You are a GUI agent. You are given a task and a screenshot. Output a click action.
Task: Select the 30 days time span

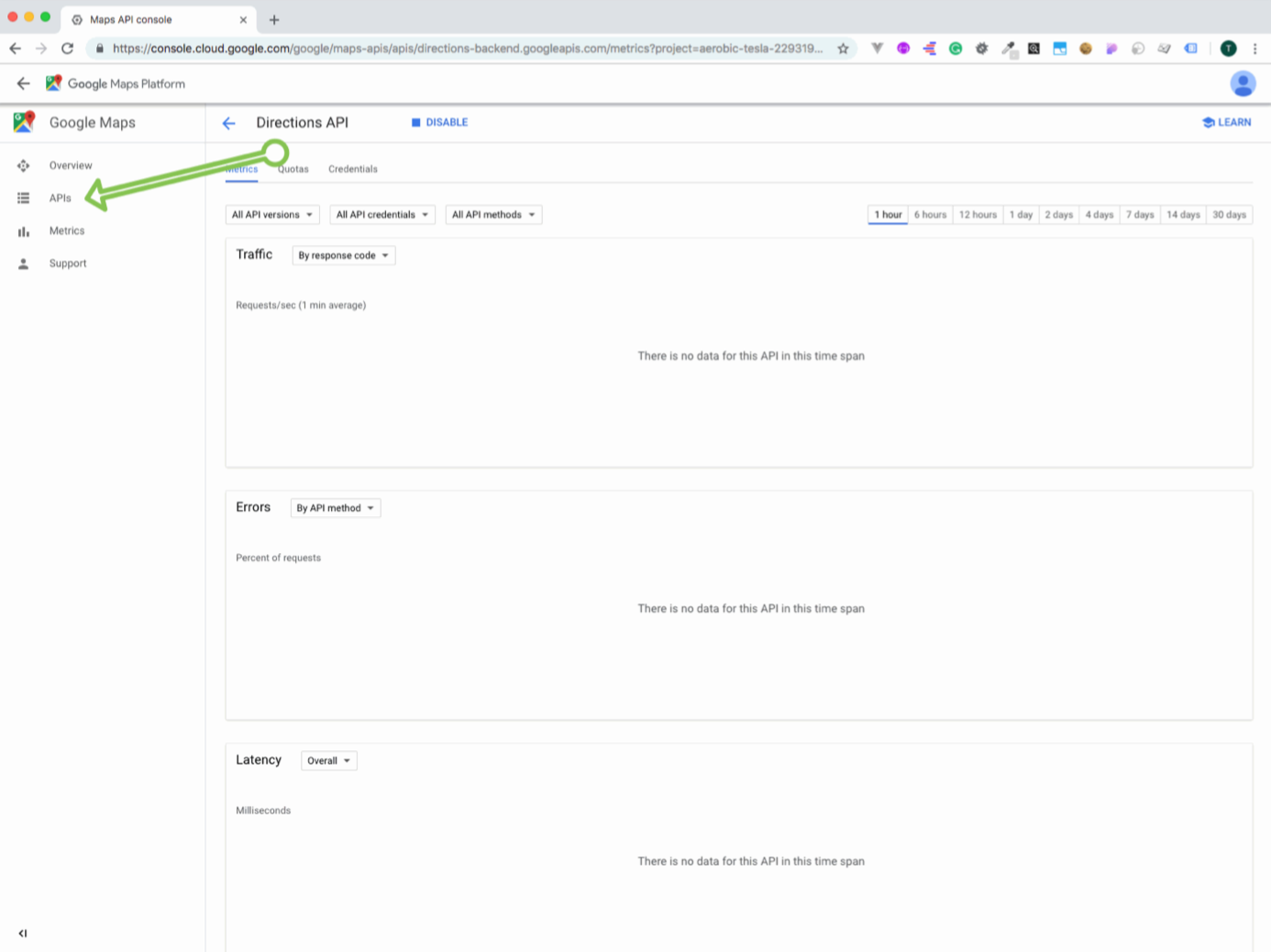[x=1229, y=215]
